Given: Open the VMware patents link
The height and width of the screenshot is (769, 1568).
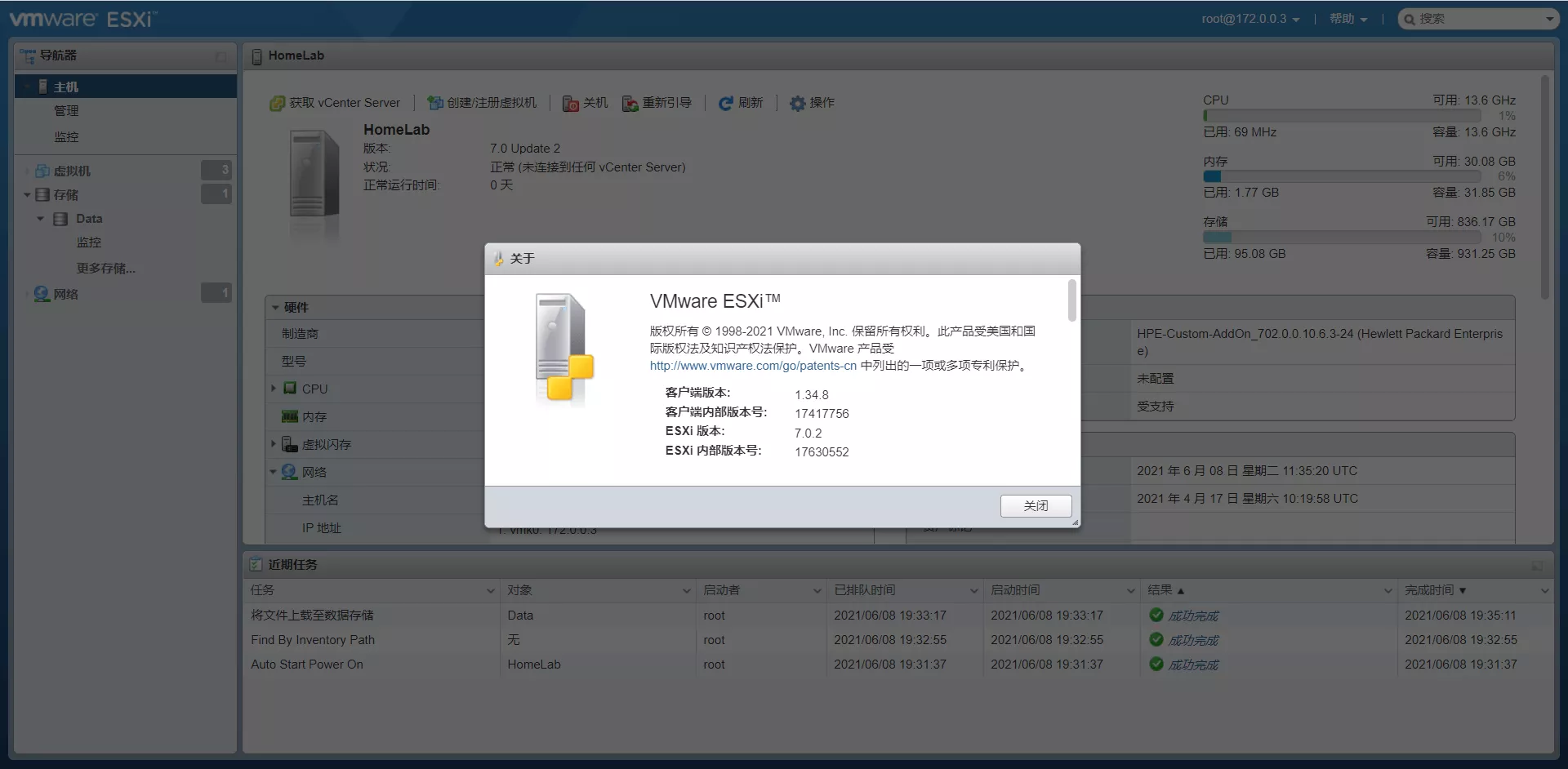Looking at the screenshot, I should (x=753, y=366).
